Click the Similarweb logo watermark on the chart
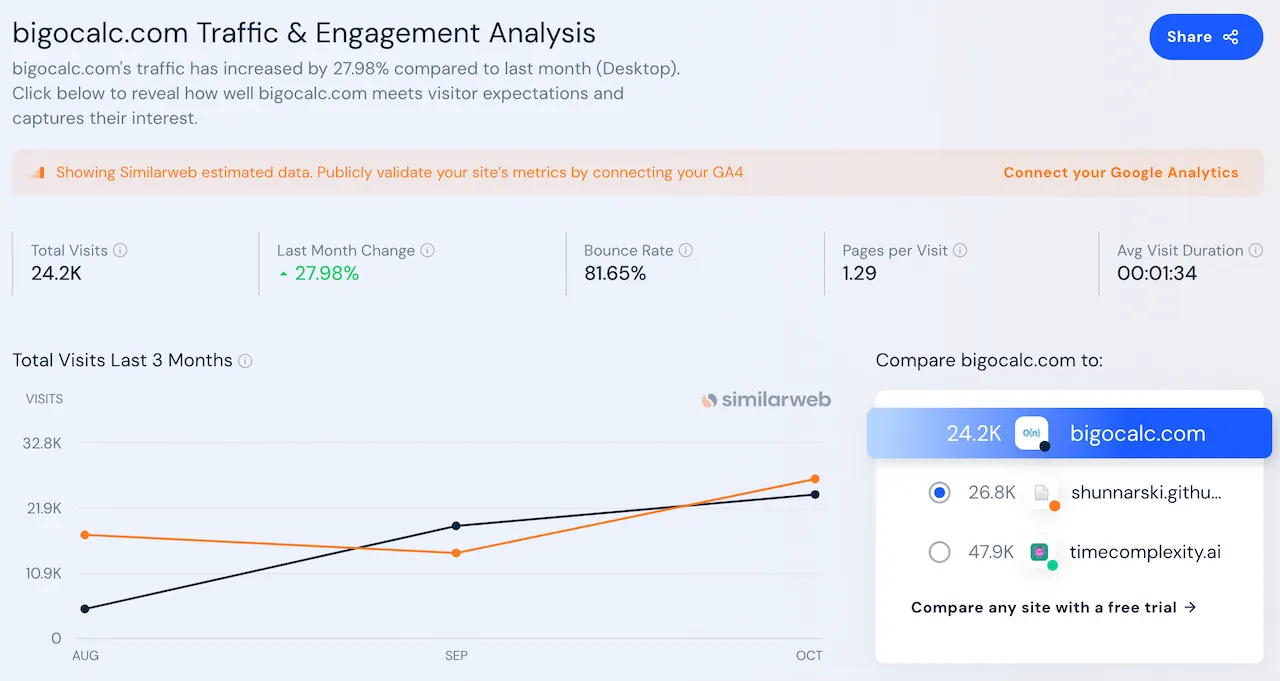 [x=766, y=399]
